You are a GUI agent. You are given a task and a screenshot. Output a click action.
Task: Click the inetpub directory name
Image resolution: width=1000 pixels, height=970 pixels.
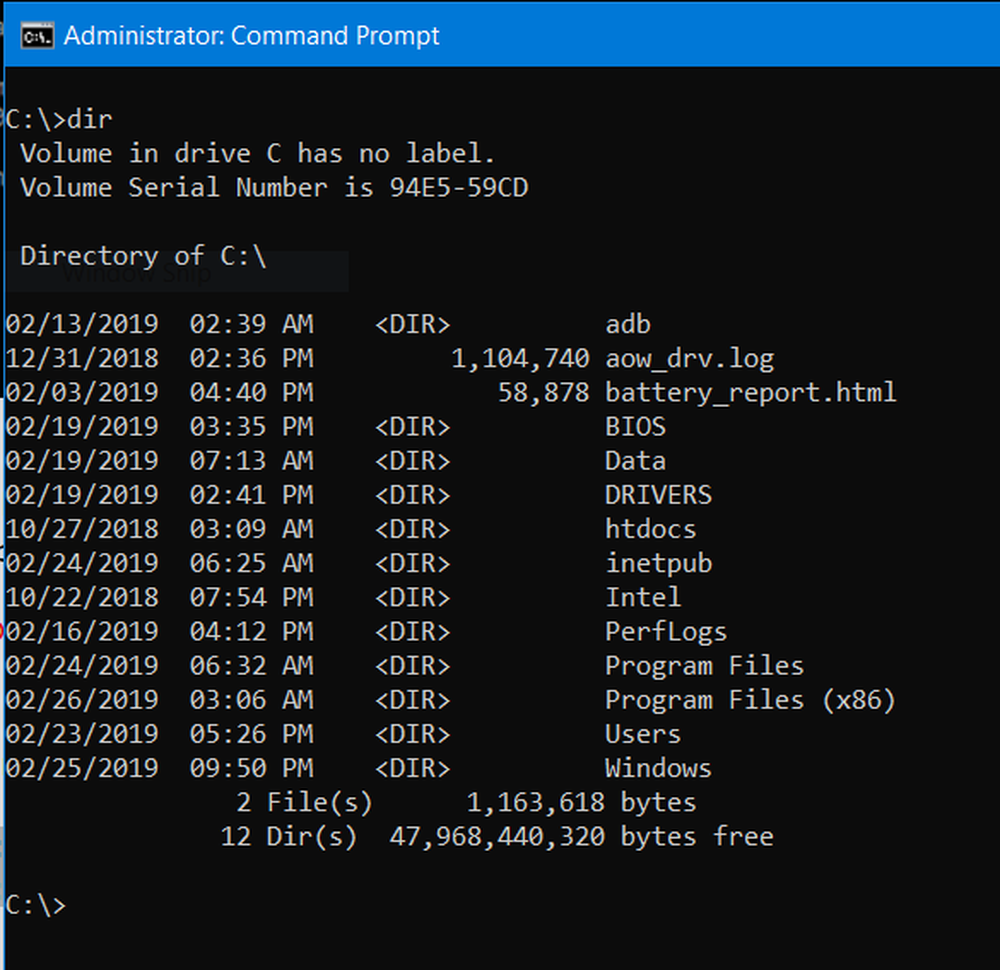658,563
